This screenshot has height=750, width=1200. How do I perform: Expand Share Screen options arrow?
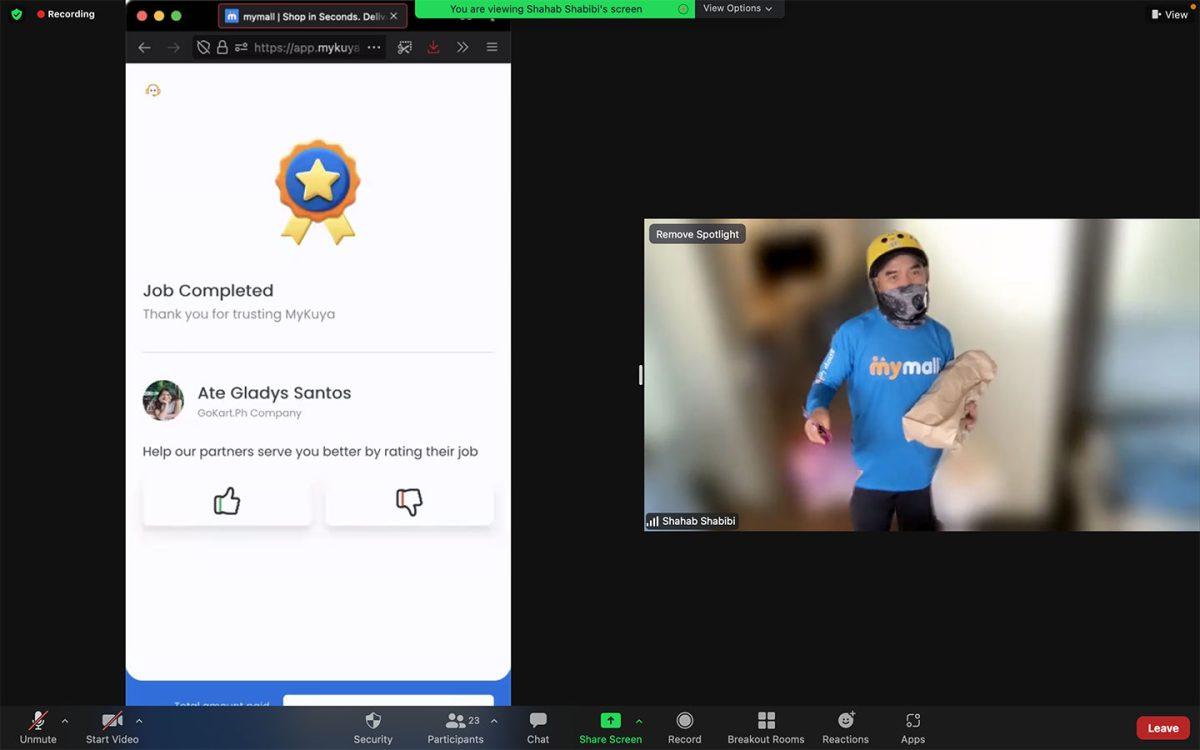pos(639,721)
